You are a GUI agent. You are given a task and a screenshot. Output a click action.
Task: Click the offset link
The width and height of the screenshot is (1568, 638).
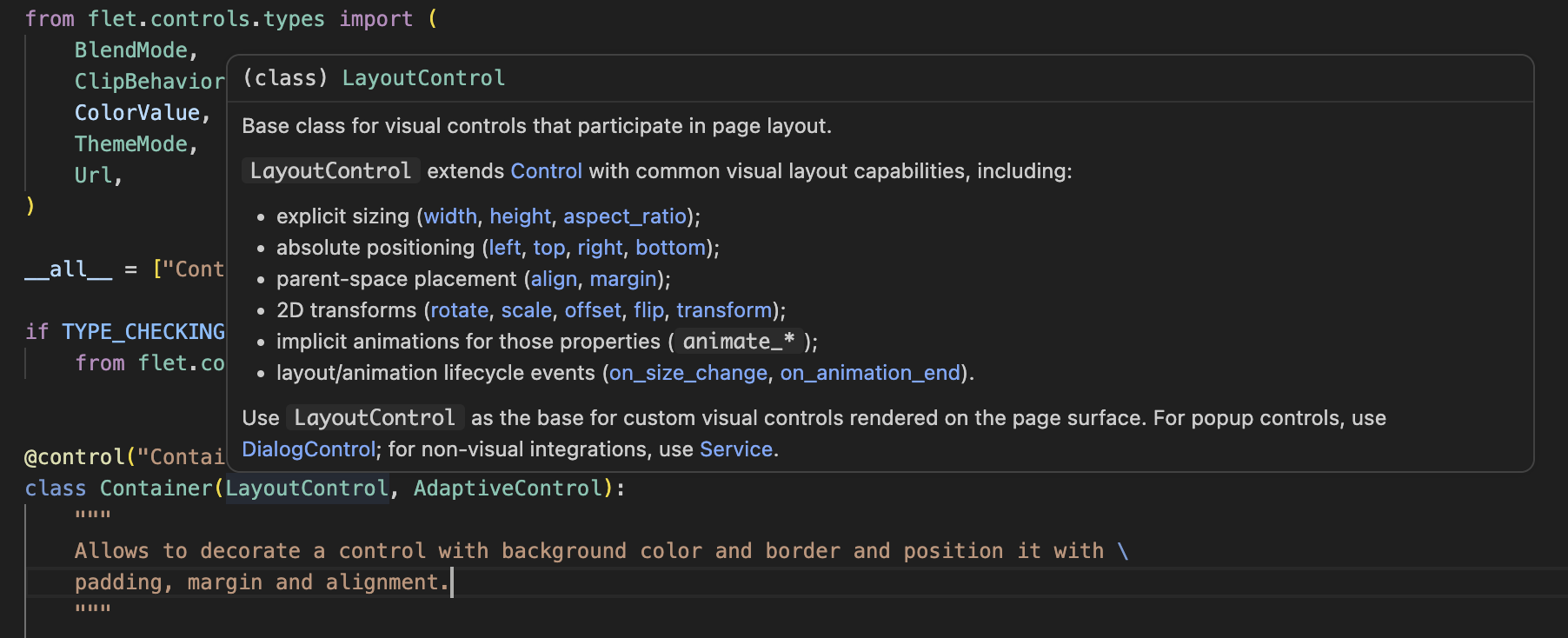[593, 310]
